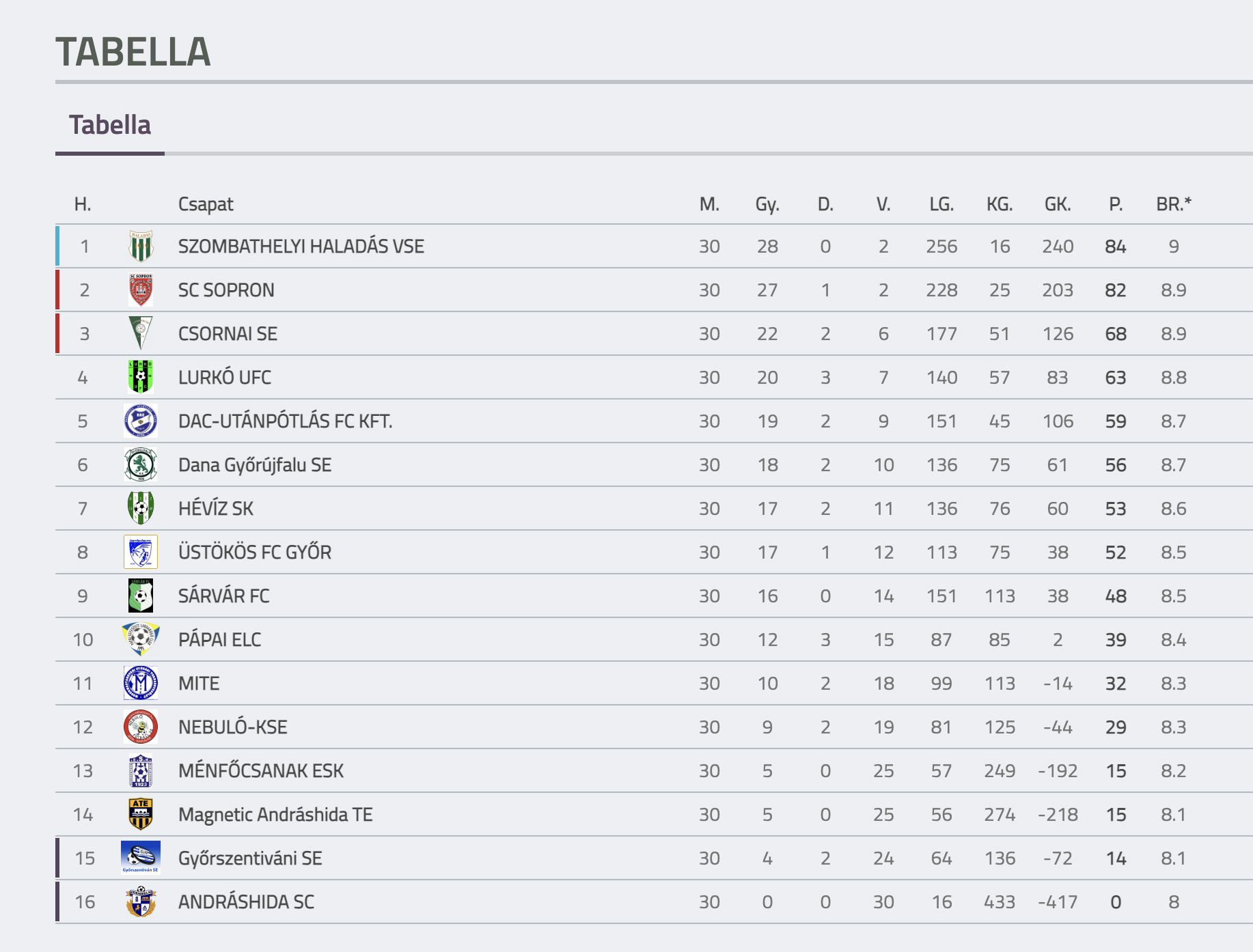Click the Hévíz SK football crest
Image resolution: width=1253 pixels, height=952 pixels.
tap(141, 508)
